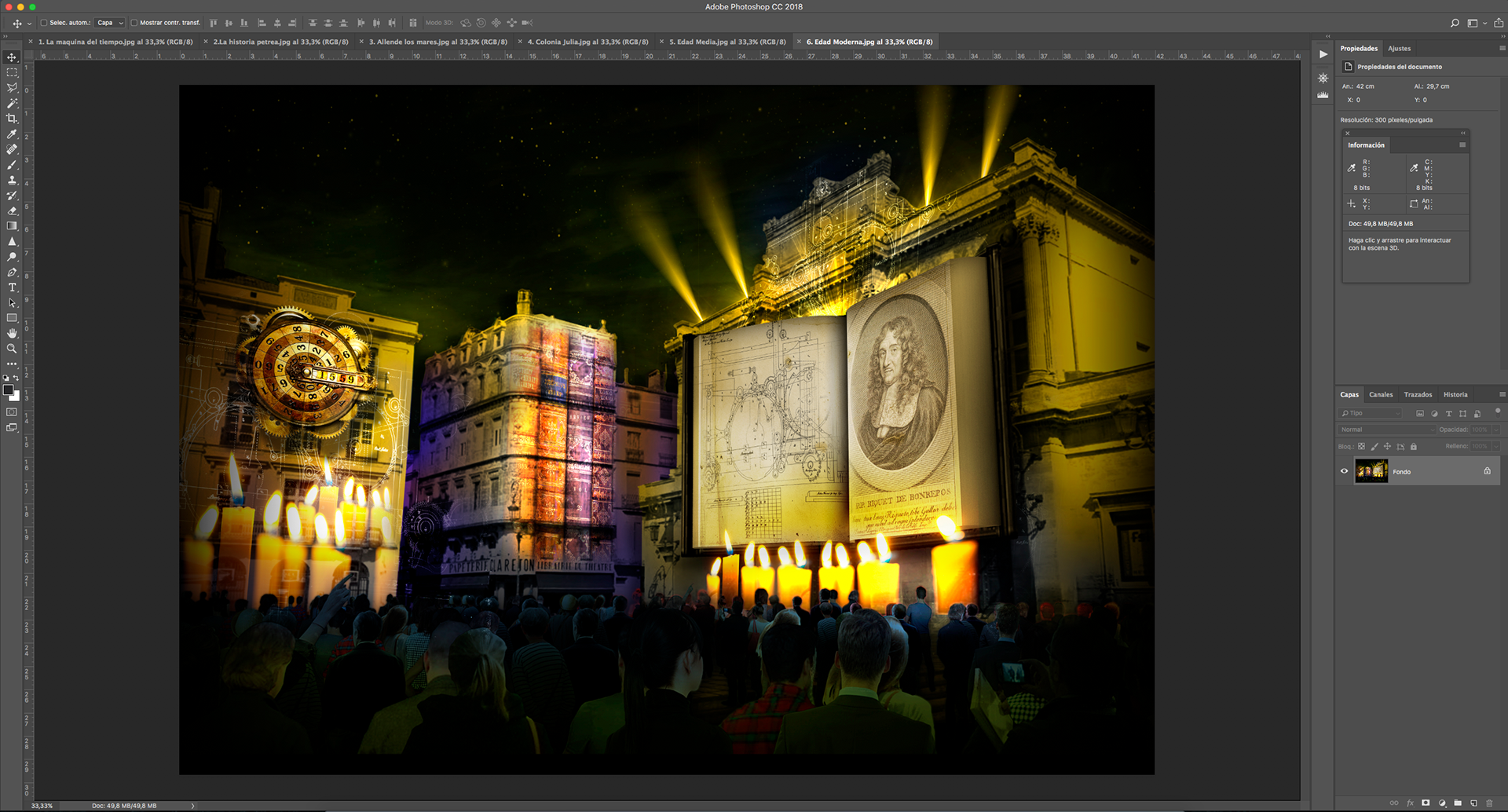This screenshot has width=1508, height=812.
Task: Select the Rectangular Marquee tool
Action: click(12, 72)
